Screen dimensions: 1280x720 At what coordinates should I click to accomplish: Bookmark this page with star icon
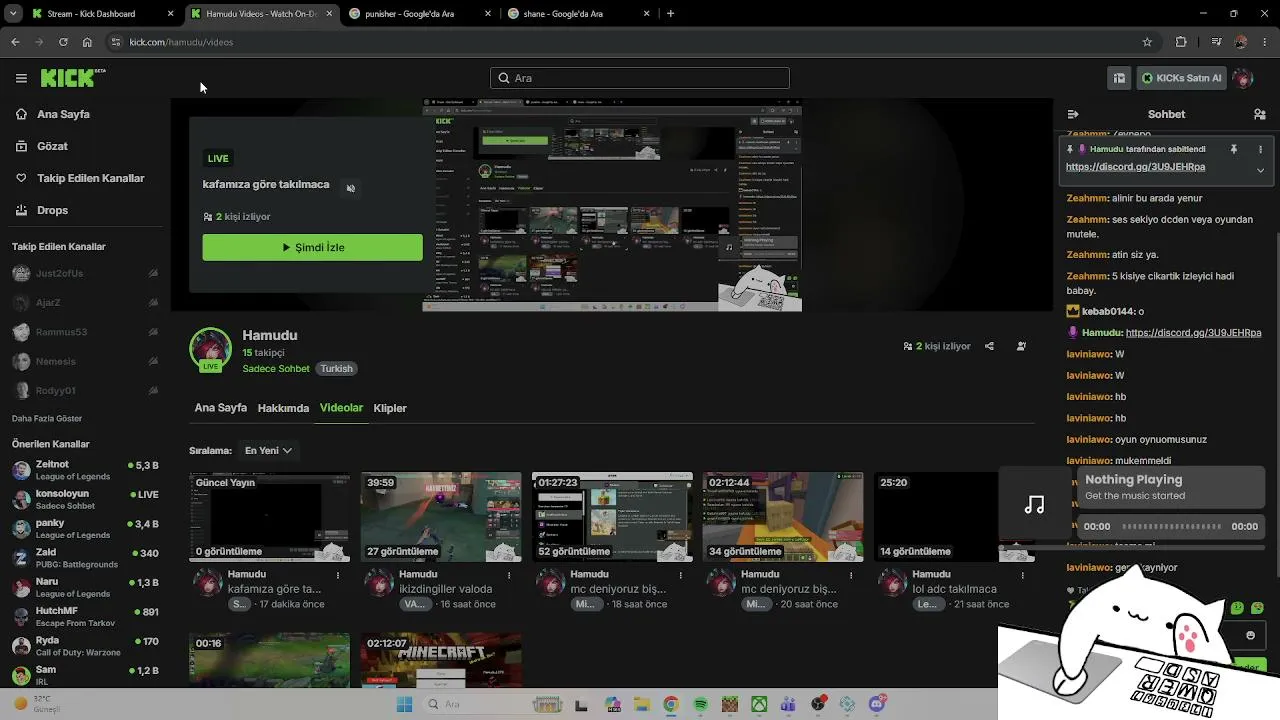(x=1147, y=42)
